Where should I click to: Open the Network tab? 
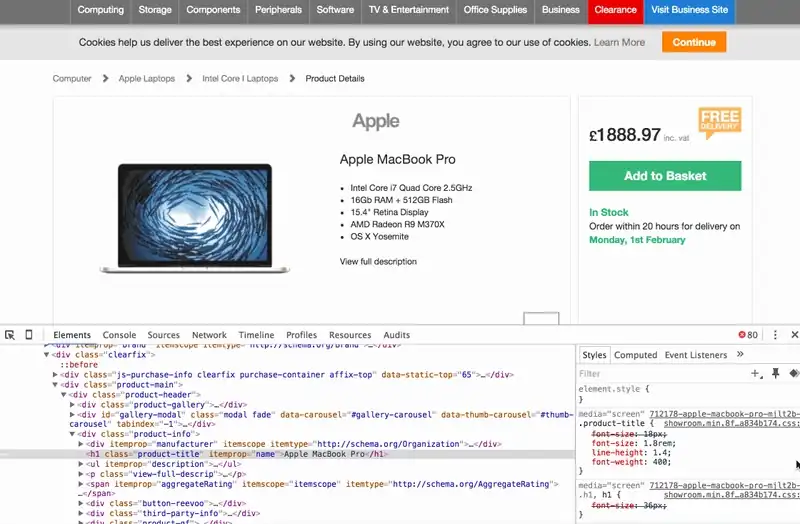click(209, 335)
